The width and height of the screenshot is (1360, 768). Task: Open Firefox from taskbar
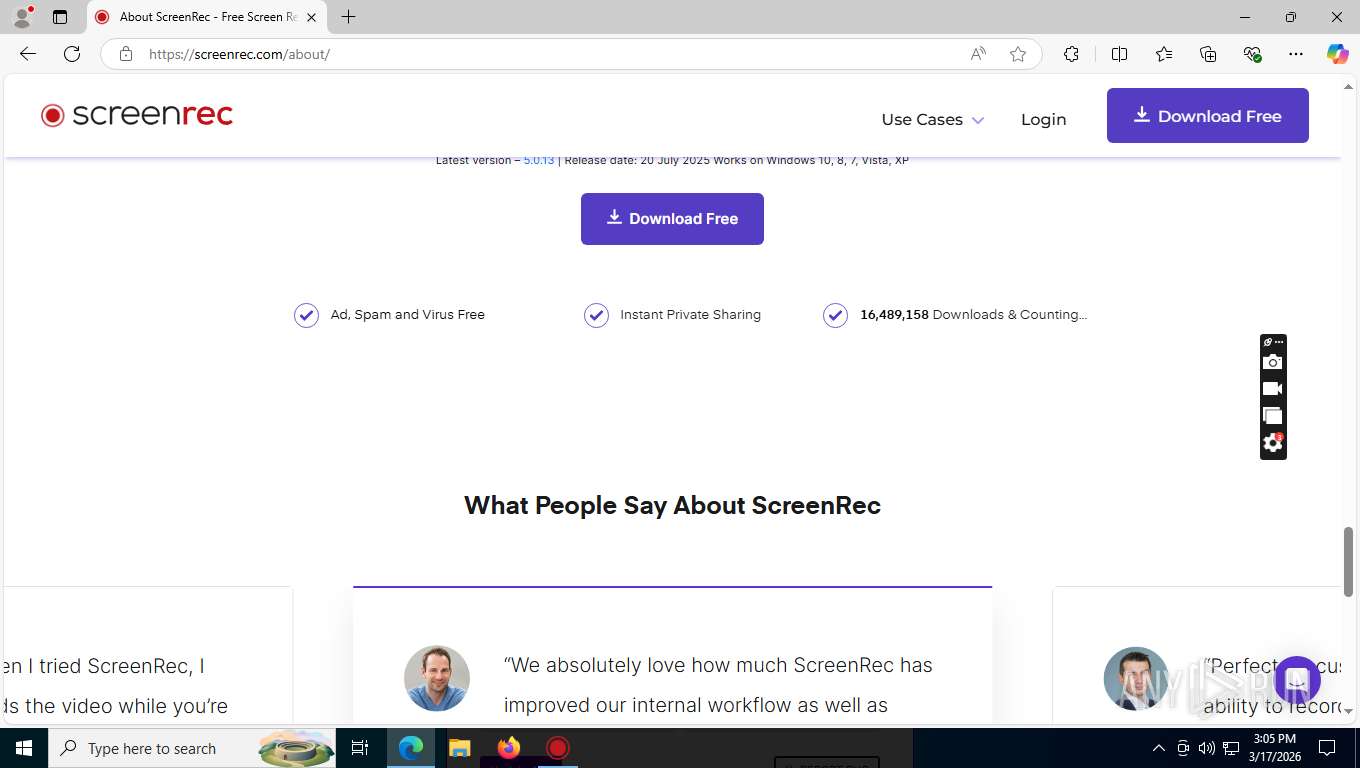509,748
